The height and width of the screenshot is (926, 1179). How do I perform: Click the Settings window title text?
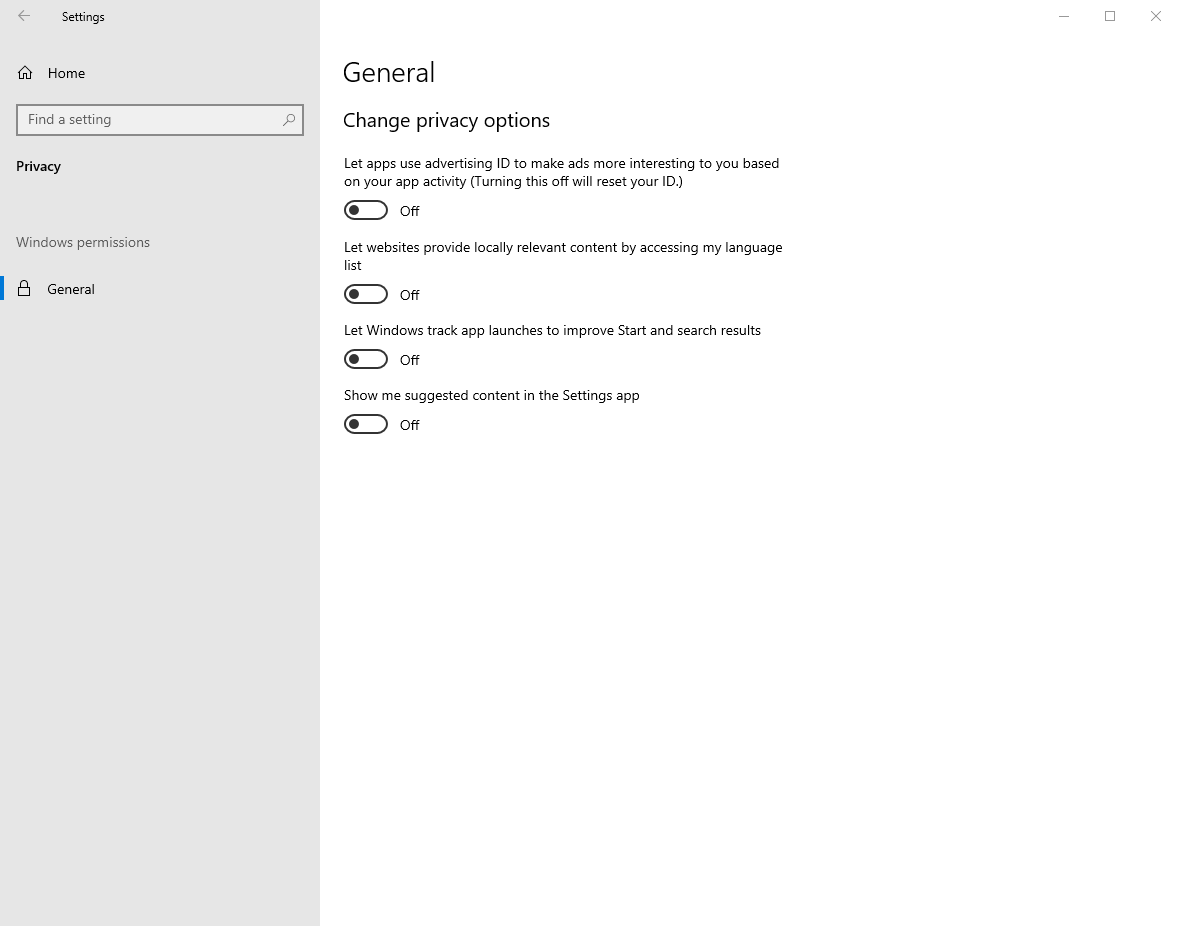click(83, 17)
